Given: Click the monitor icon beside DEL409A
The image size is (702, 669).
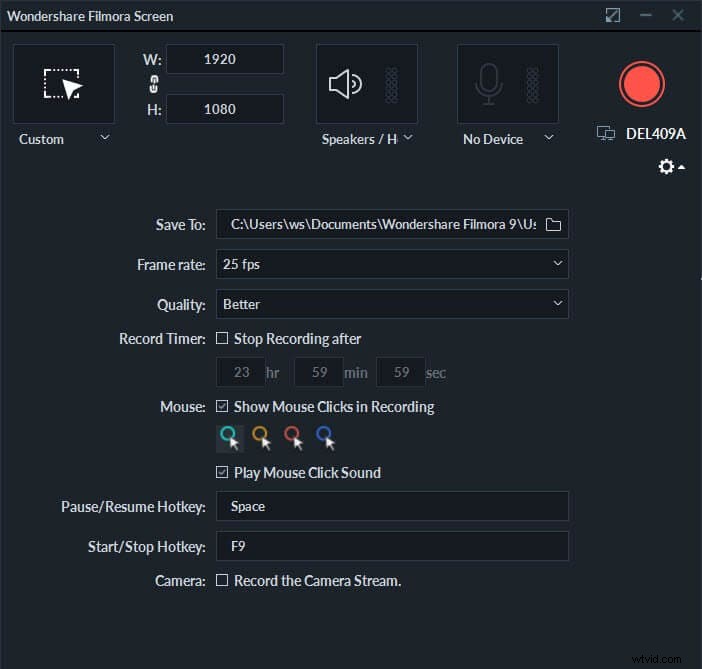Looking at the screenshot, I should click(x=605, y=133).
